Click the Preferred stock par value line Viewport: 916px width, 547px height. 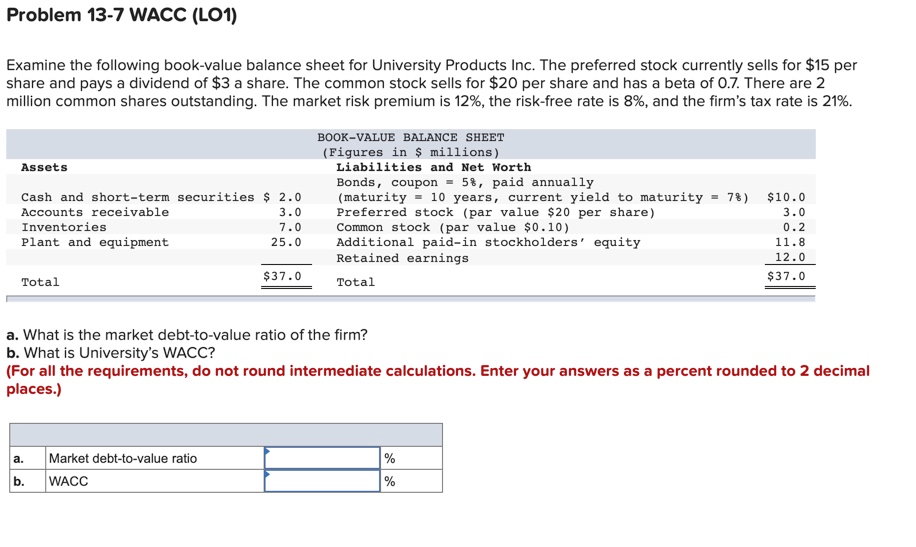(x=495, y=212)
